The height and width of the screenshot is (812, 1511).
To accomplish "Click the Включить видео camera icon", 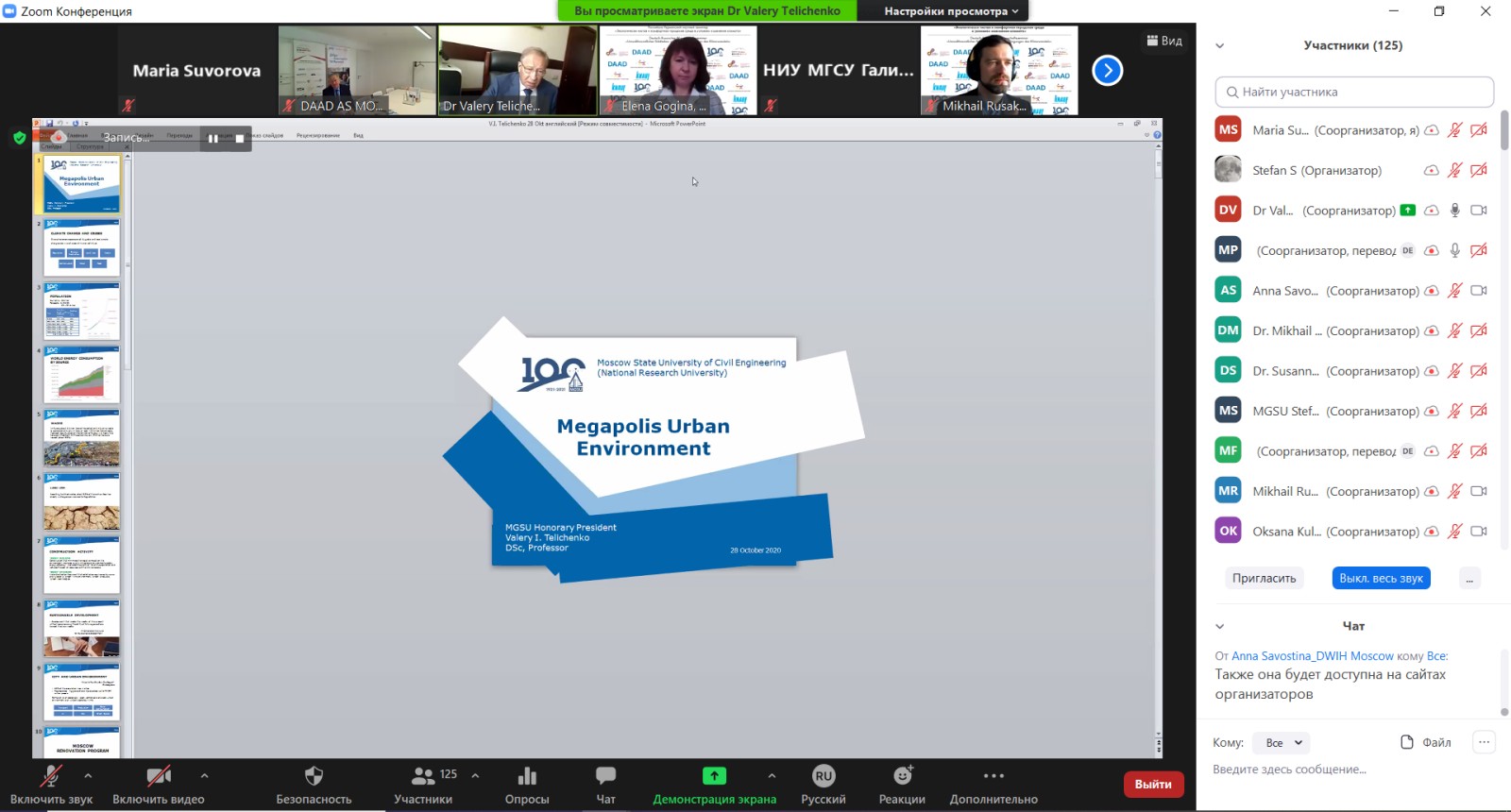I will point(159,776).
